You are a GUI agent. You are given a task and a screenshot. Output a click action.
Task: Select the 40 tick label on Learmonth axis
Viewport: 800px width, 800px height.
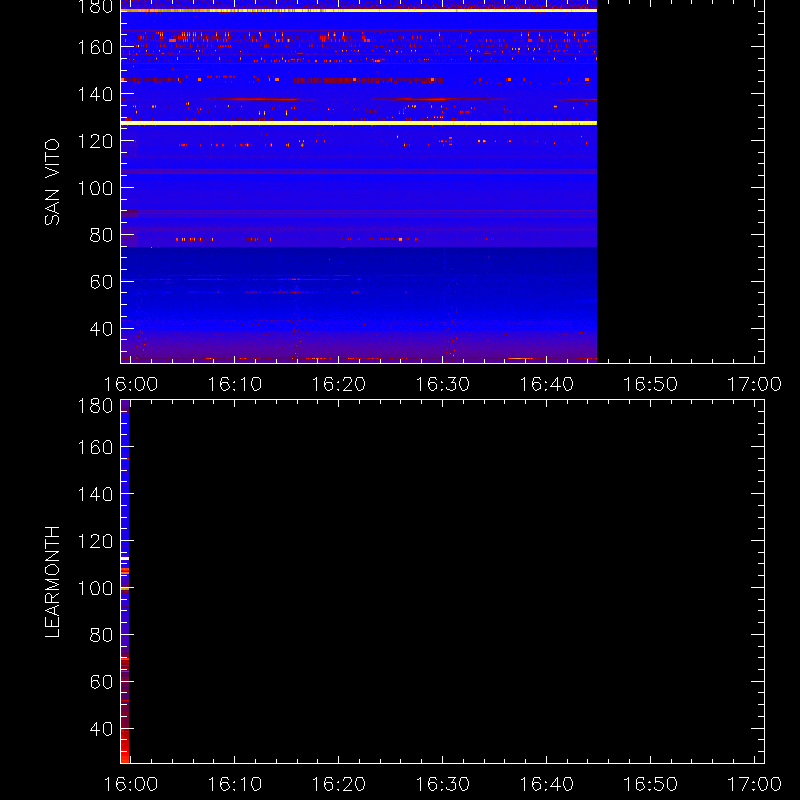click(101, 729)
